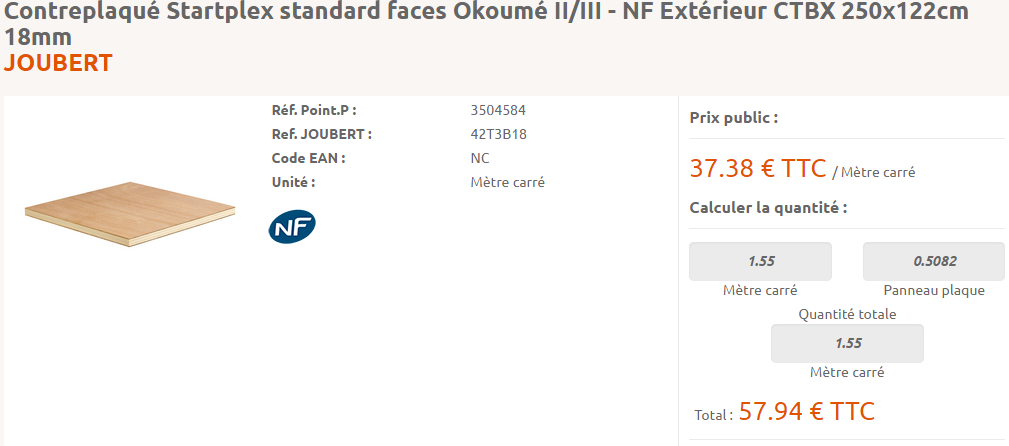Click the 57.94 € TTC total amount

[x=806, y=411]
